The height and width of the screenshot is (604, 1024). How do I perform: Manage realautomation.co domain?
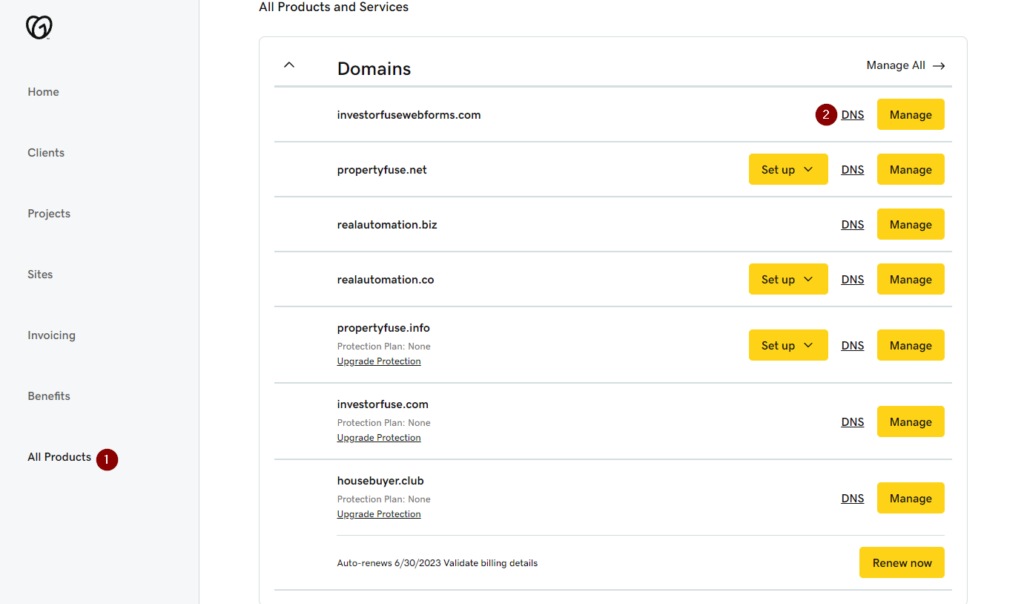pos(910,279)
